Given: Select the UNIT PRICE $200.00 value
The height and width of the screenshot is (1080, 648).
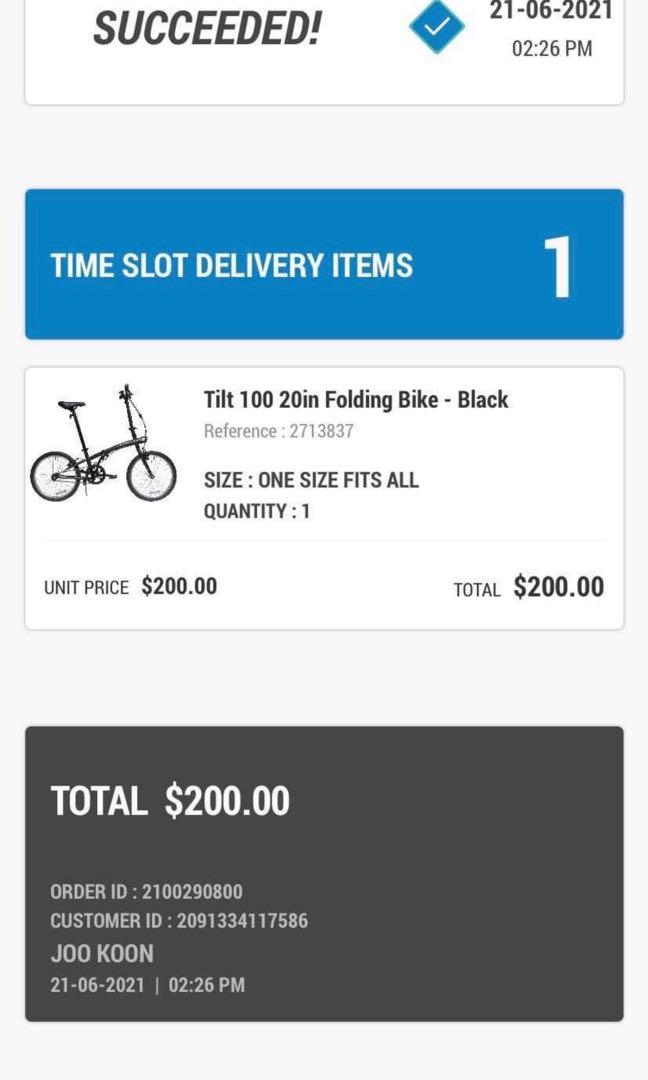Looking at the screenshot, I should pyautogui.click(x=132, y=587).
